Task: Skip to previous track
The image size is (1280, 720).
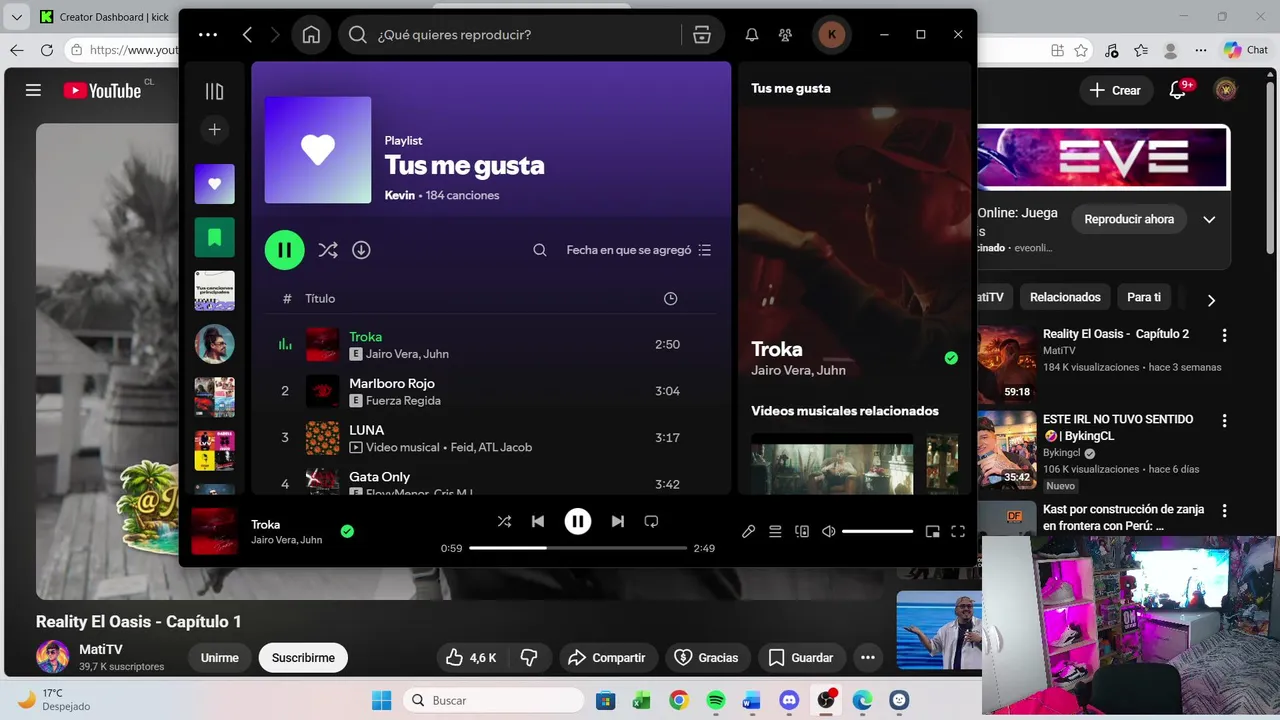Action: point(538,521)
